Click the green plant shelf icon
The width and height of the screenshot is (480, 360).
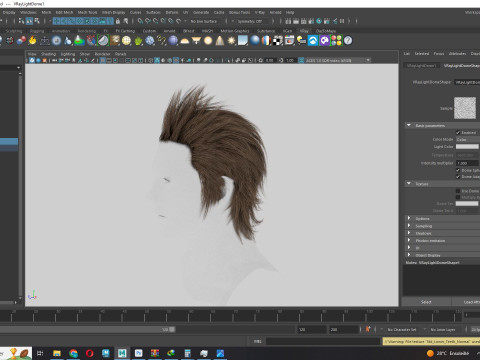138,41
